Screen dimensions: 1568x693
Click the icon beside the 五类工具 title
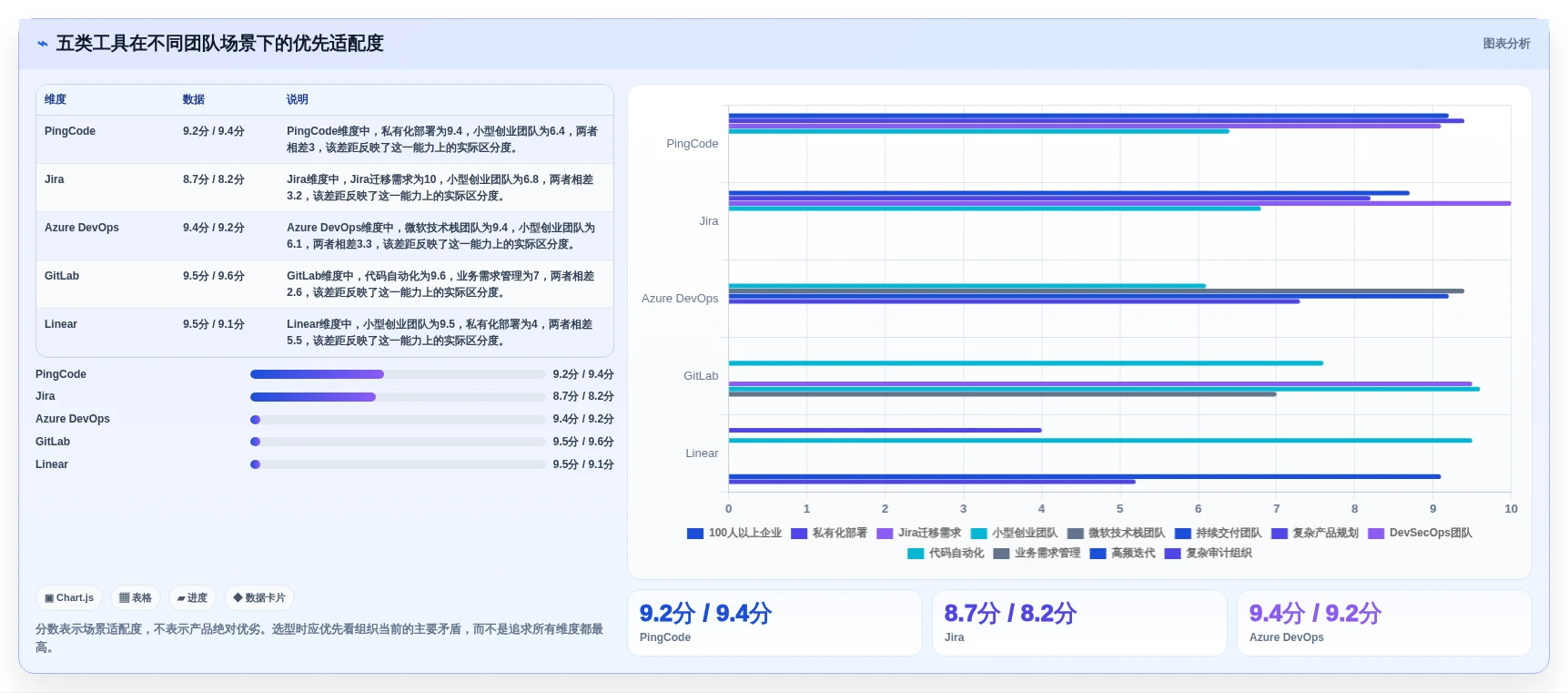[x=43, y=44]
